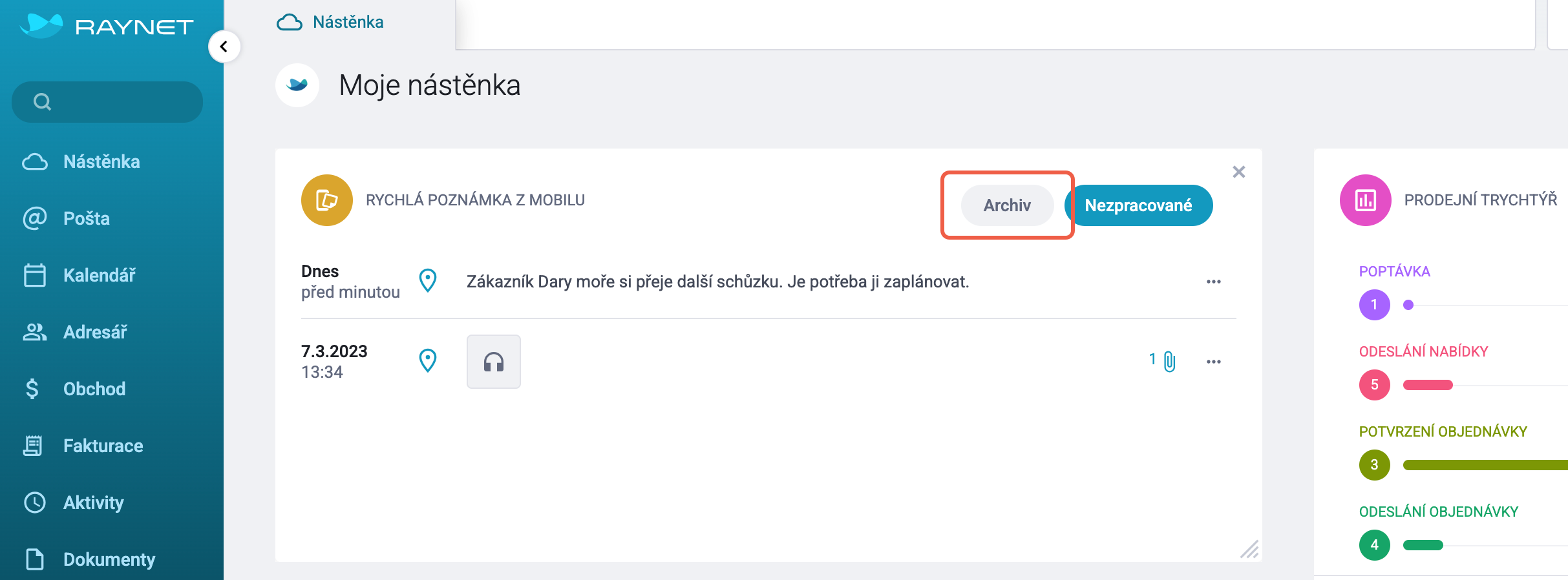1568x580 pixels.
Task: Click the clock icon beside Aktivity
Action: pyautogui.click(x=35, y=502)
